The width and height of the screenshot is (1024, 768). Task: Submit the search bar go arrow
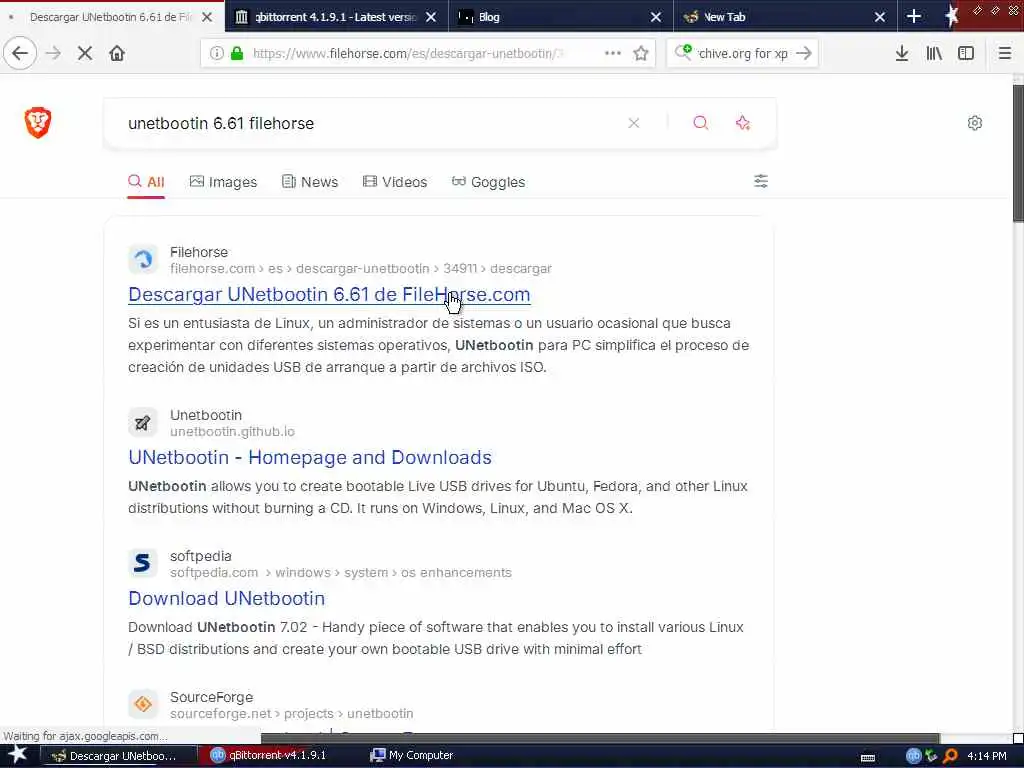click(804, 54)
